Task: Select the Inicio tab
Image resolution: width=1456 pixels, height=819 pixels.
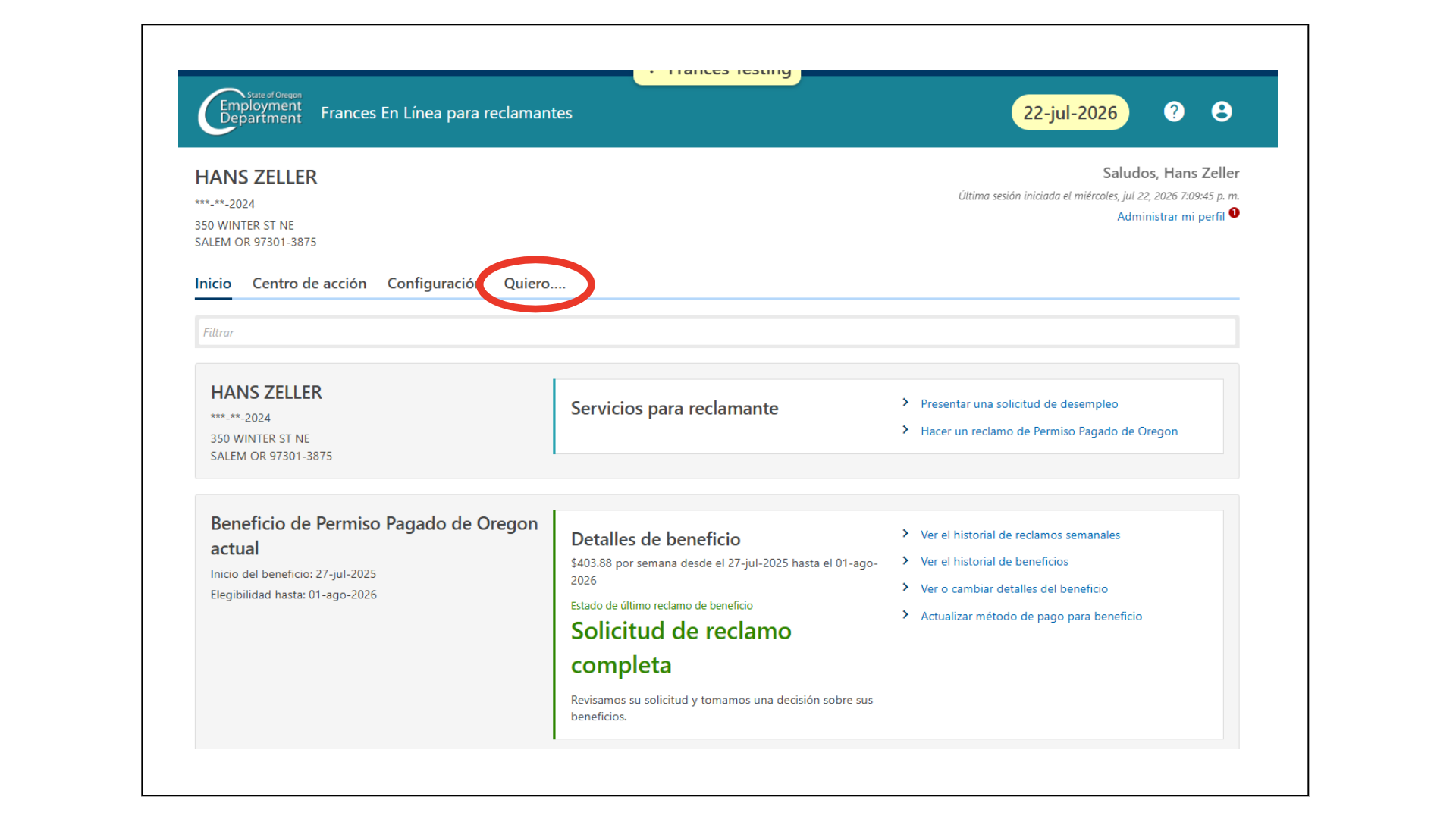Action: [213, 284]
